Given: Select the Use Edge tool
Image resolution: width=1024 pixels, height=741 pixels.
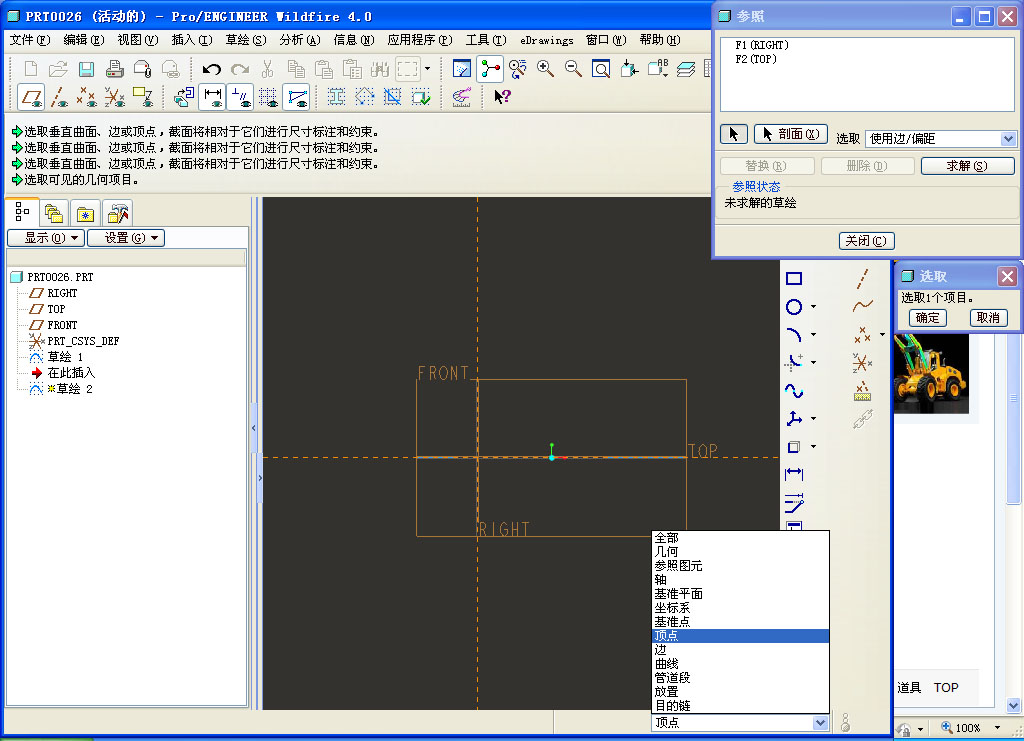Looking at the screenshot, I should (x=793, y=447).
